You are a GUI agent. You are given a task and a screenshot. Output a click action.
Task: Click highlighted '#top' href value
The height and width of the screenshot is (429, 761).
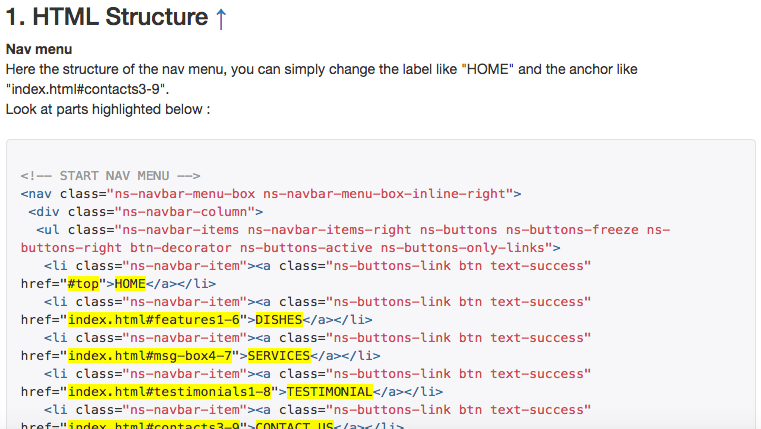coord(83,283)
